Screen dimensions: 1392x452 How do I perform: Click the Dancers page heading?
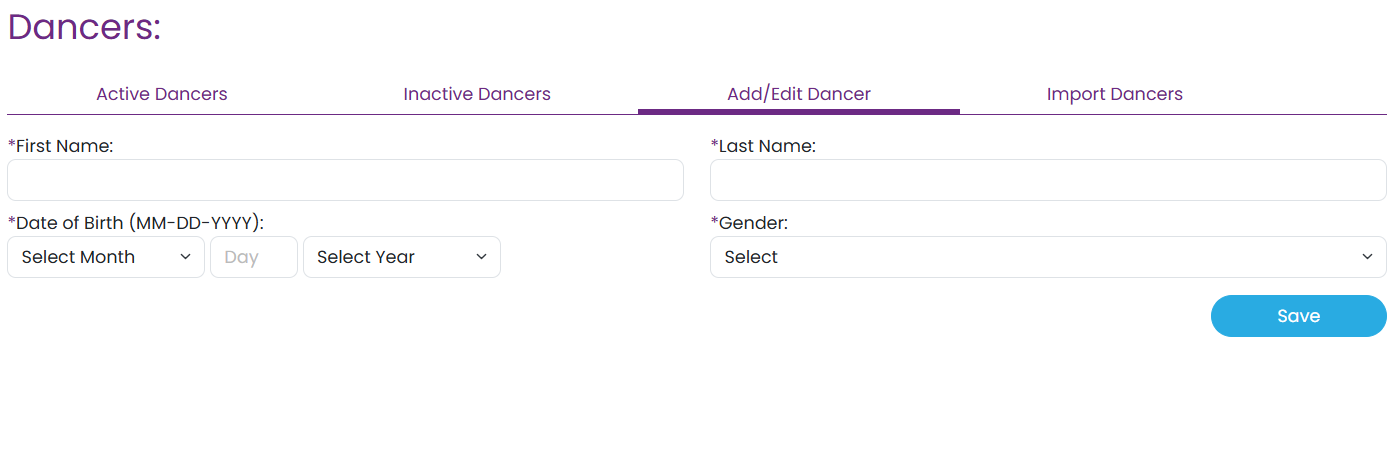pyautogui.click(x=84, y=27)
